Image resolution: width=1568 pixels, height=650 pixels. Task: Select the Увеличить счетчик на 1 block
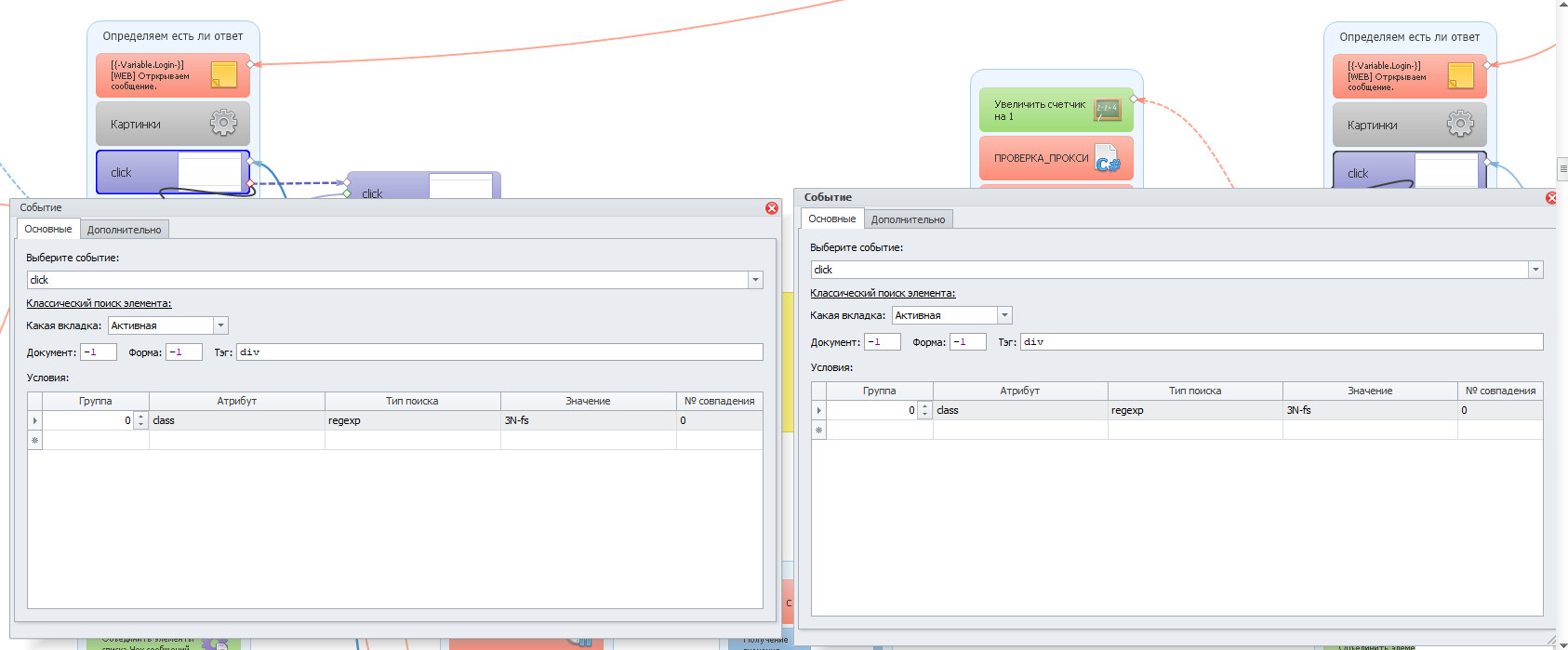tap(1056, 110)
